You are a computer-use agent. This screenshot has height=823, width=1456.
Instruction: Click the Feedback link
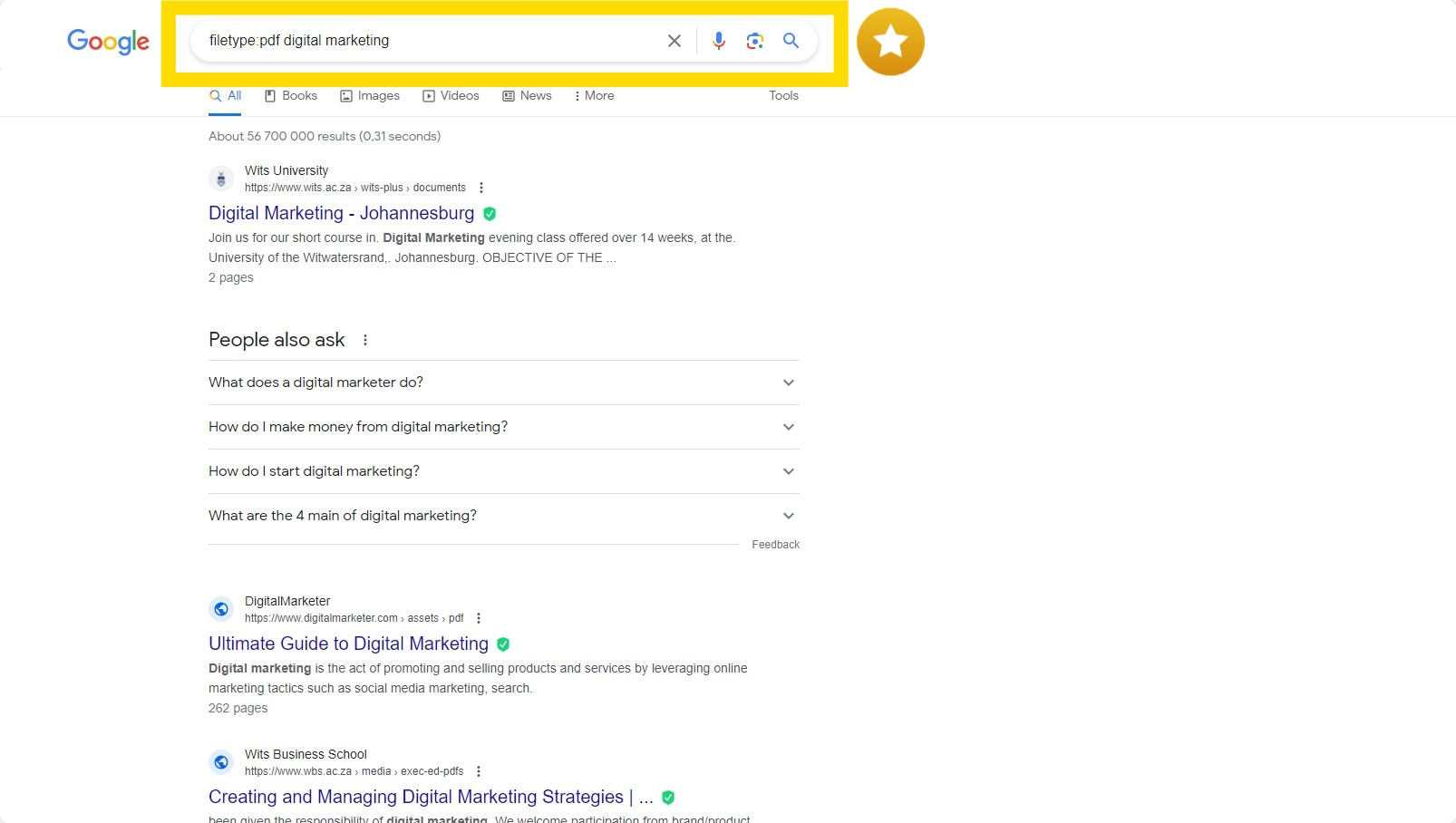pos(775,545)
